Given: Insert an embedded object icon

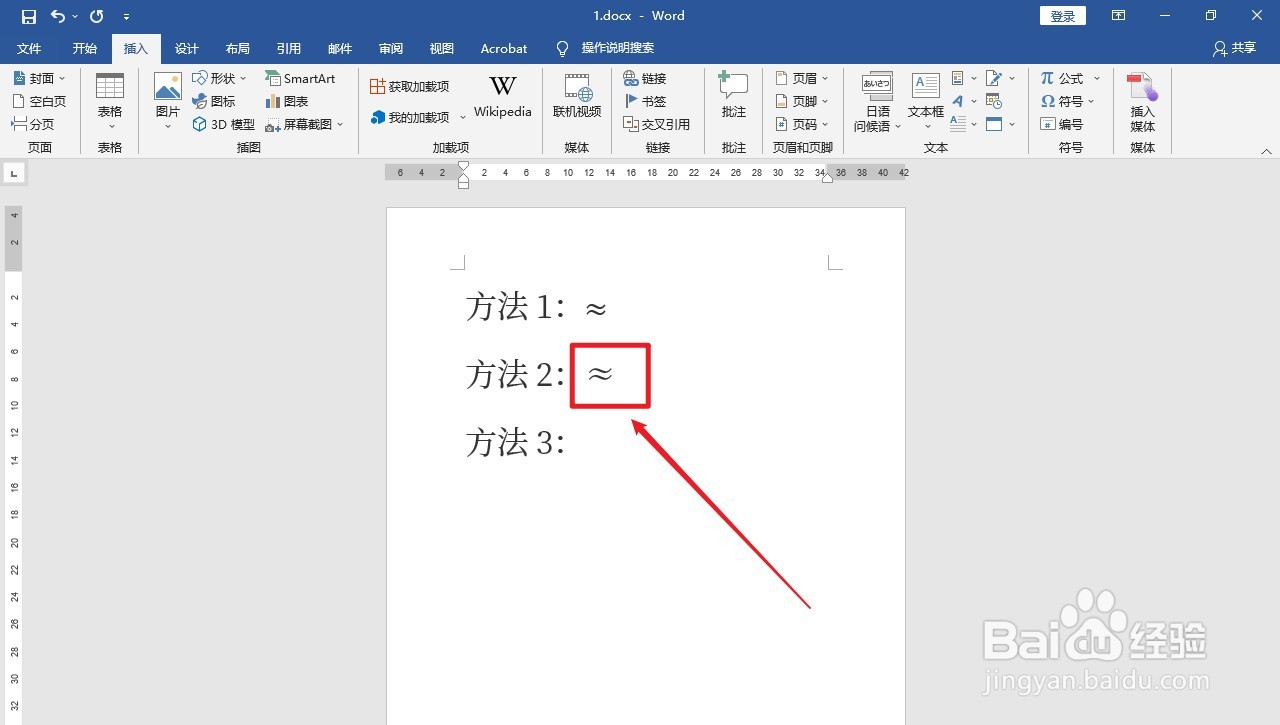Looking at the screenshot, I should [x=1000, y=124].
